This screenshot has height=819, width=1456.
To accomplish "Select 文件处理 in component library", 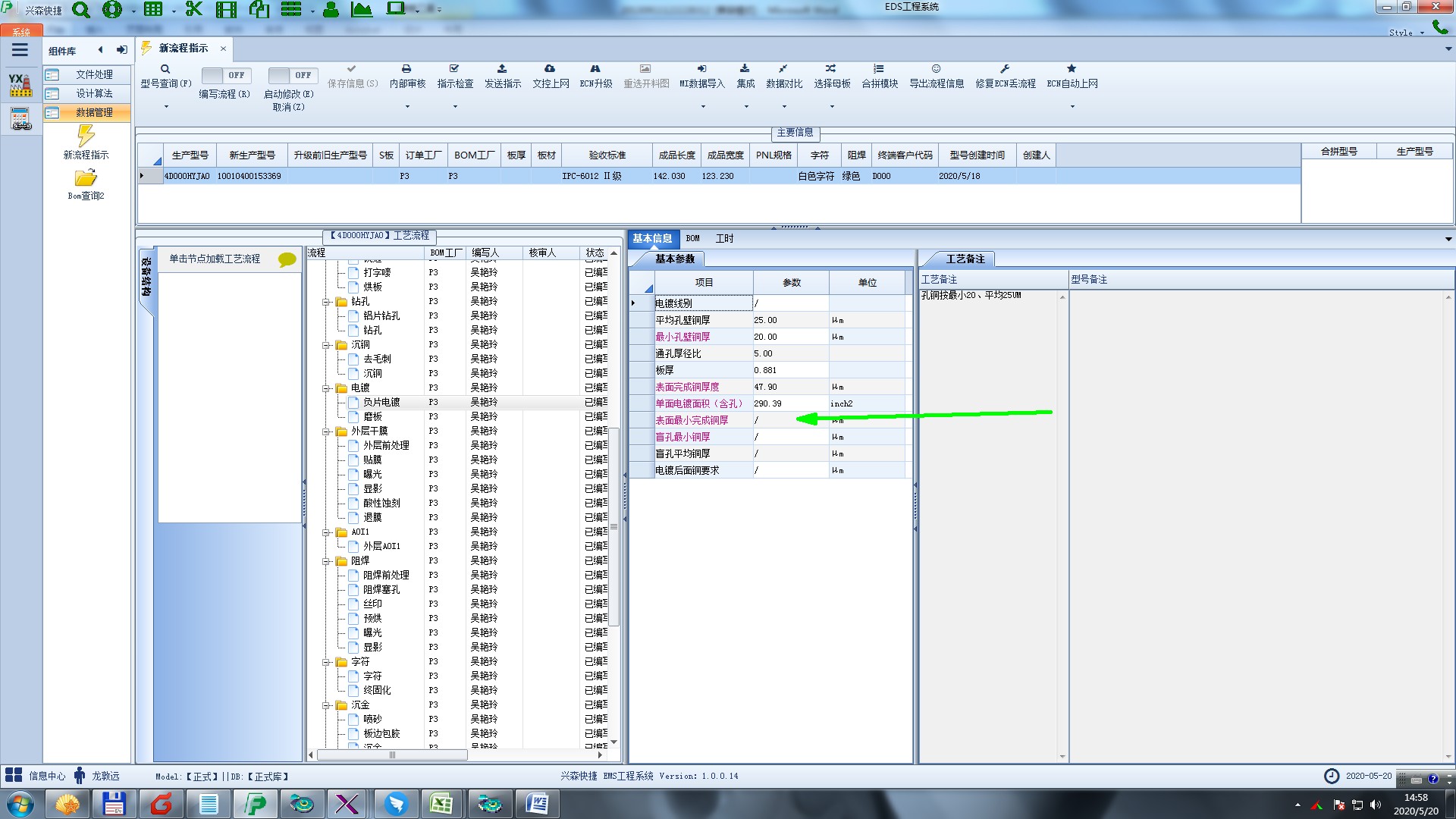I will click(87, 74).
